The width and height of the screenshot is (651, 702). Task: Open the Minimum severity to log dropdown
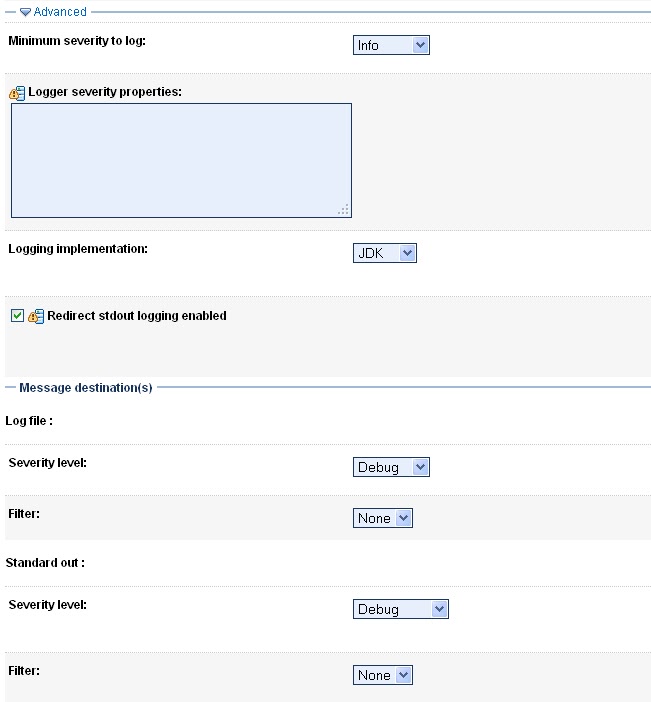click(391, 45)
